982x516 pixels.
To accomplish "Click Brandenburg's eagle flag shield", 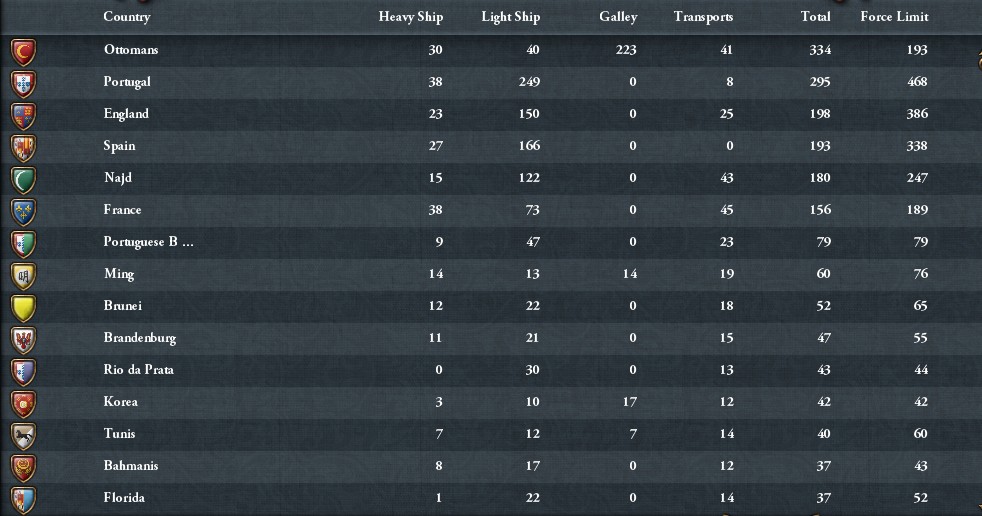I will 23,338.
